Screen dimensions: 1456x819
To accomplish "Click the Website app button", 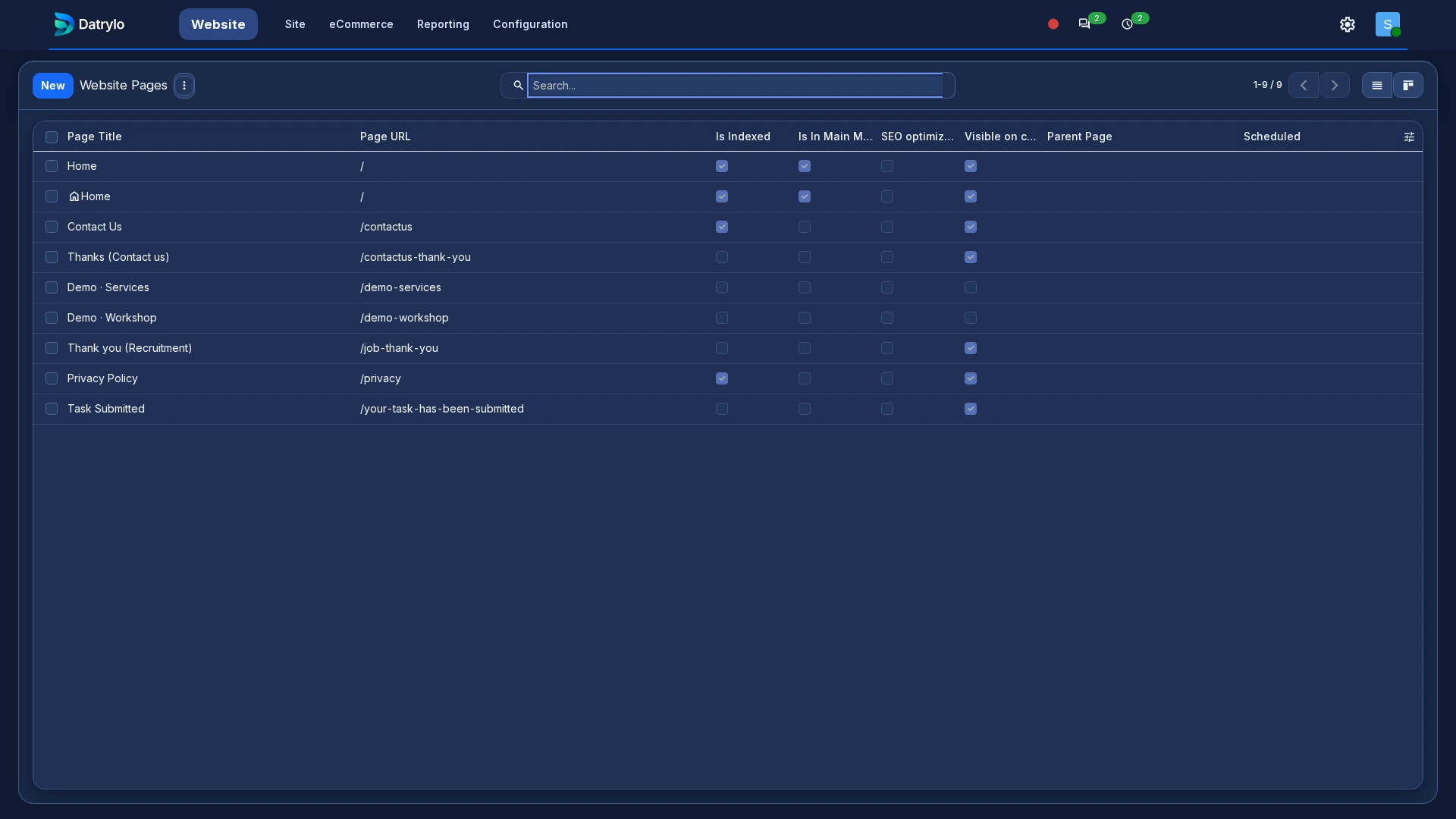I will [x=218, y=24].
